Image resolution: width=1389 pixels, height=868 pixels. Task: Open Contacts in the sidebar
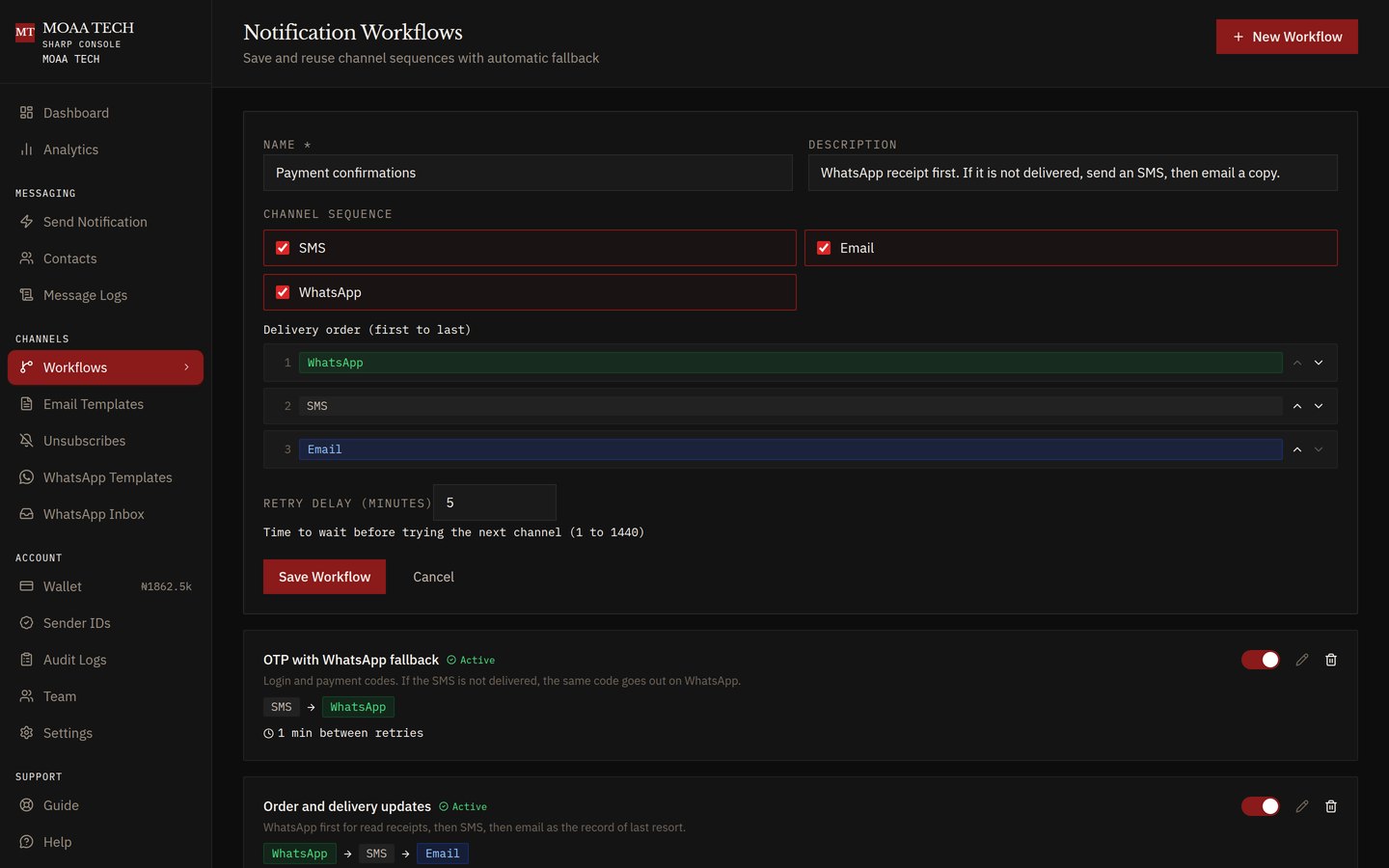point(105,258)
